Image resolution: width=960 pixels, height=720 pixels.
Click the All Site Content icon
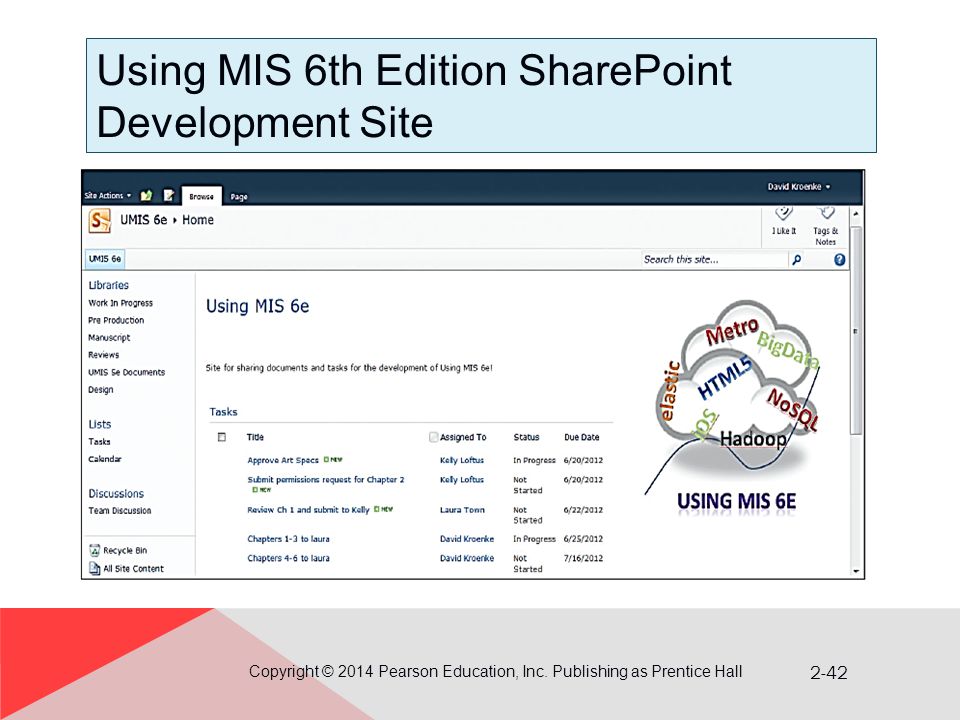pos(94,569)
